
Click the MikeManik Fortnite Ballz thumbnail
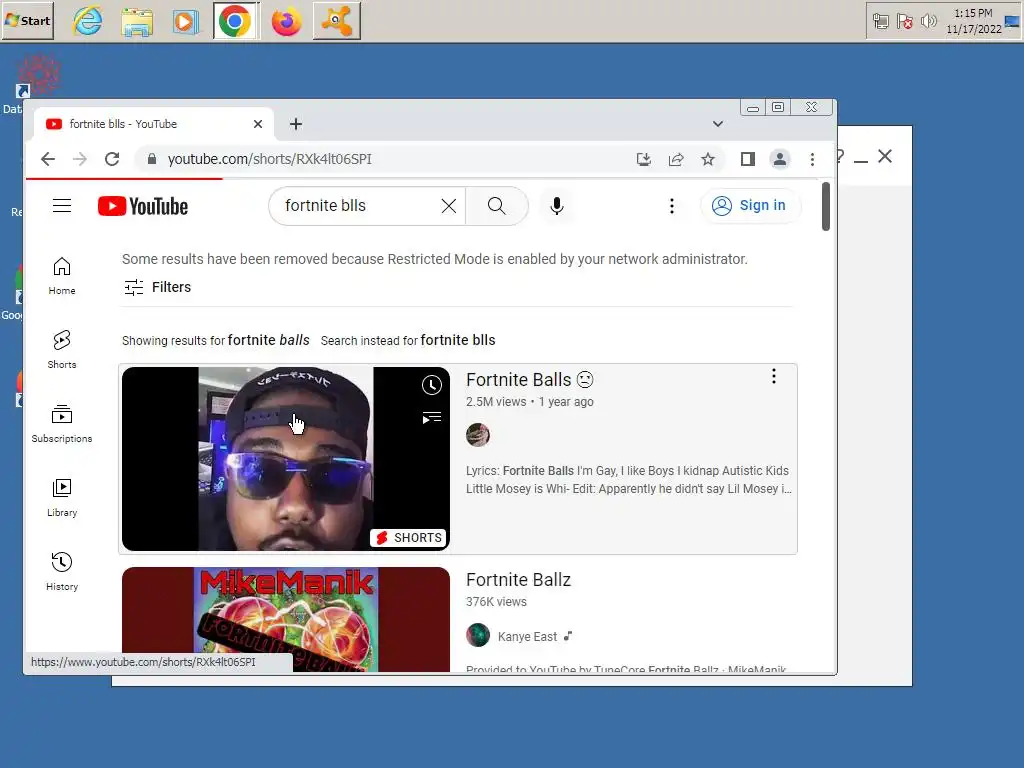pyautogui.click(x=286, y=619)
